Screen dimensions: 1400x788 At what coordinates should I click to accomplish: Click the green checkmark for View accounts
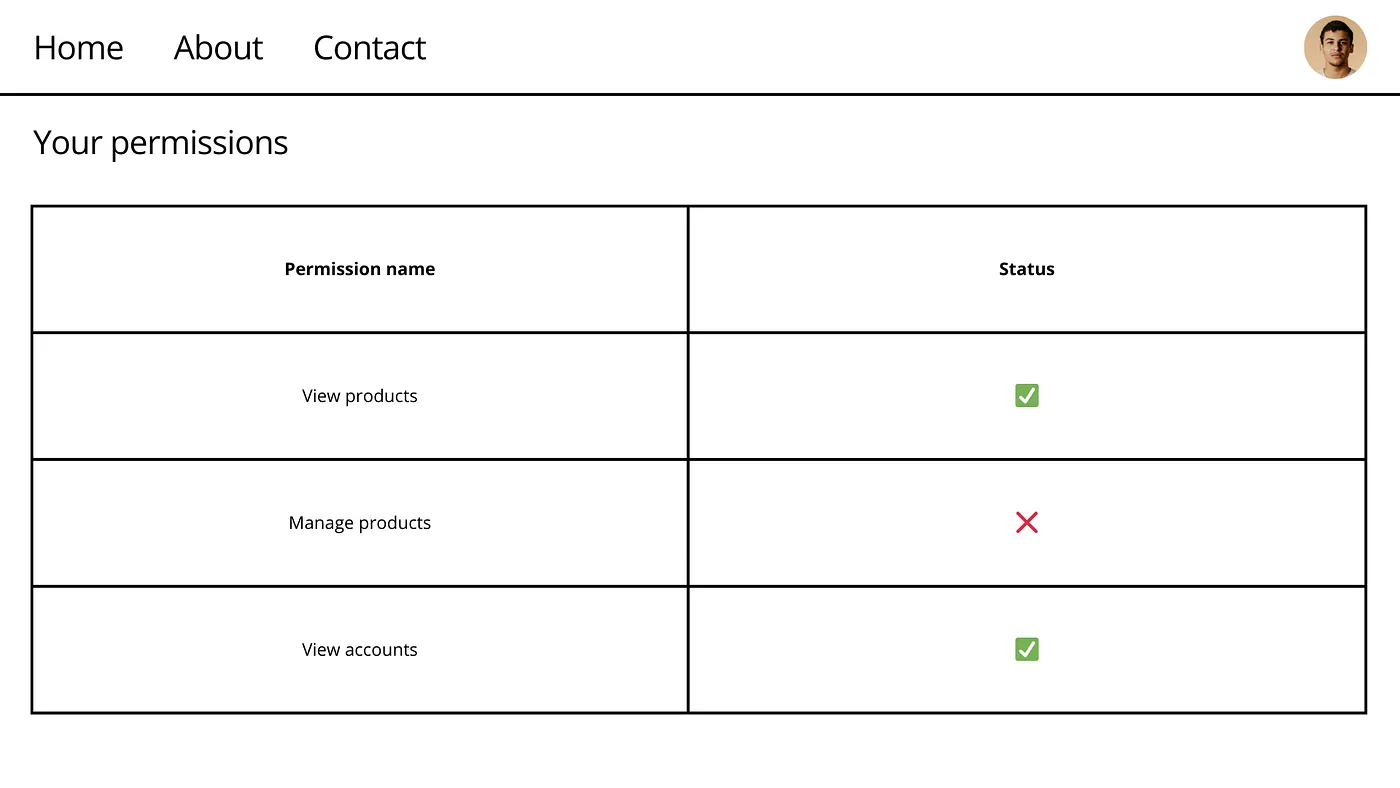[1026, 649]
